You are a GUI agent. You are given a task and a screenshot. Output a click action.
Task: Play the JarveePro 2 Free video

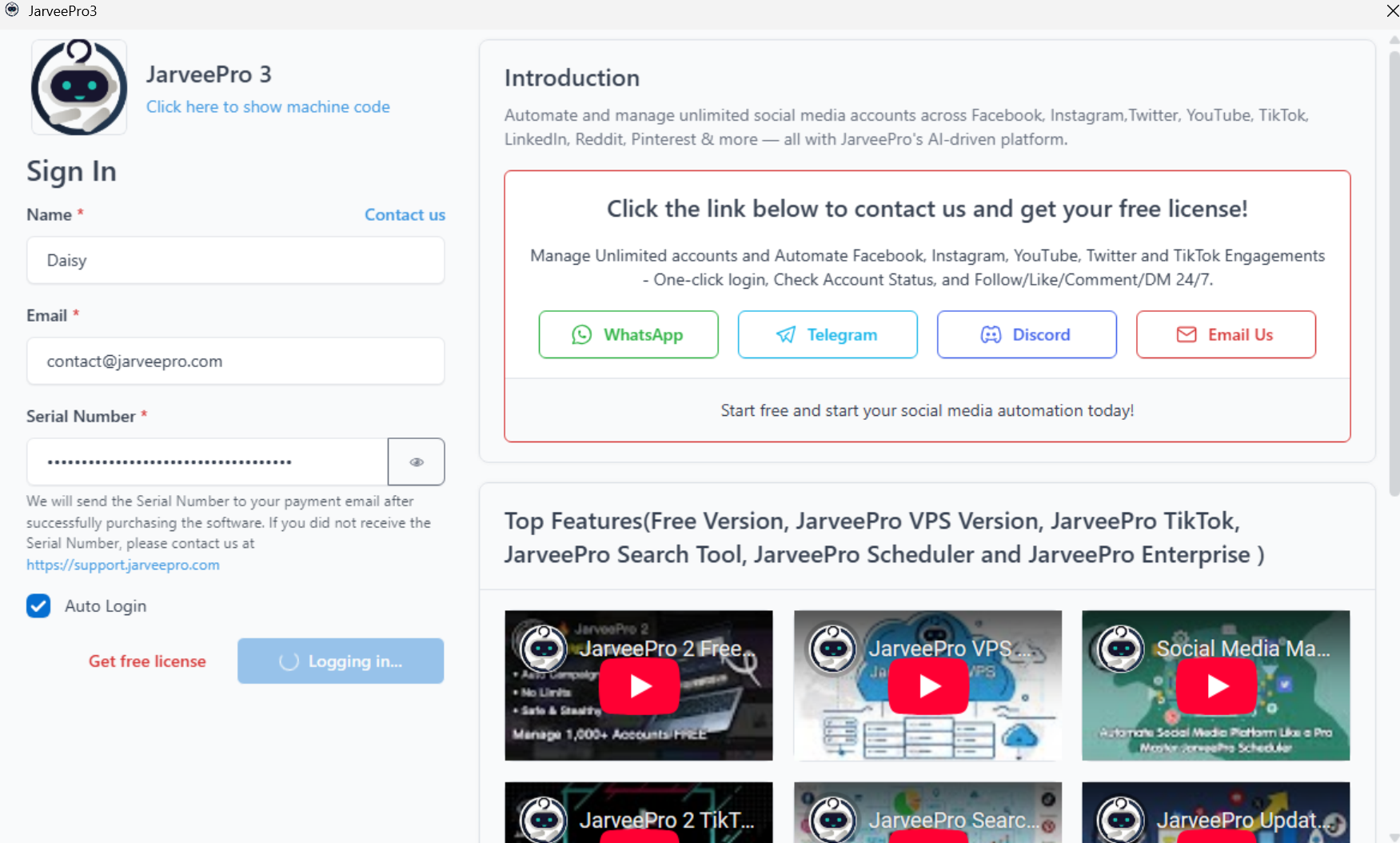(x=639, y=686)
